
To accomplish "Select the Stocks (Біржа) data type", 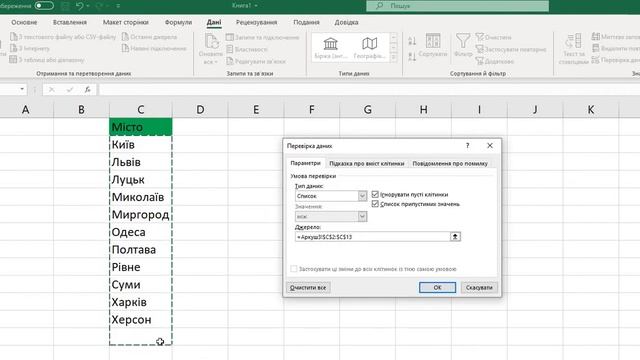I will (x=331, y=48).
